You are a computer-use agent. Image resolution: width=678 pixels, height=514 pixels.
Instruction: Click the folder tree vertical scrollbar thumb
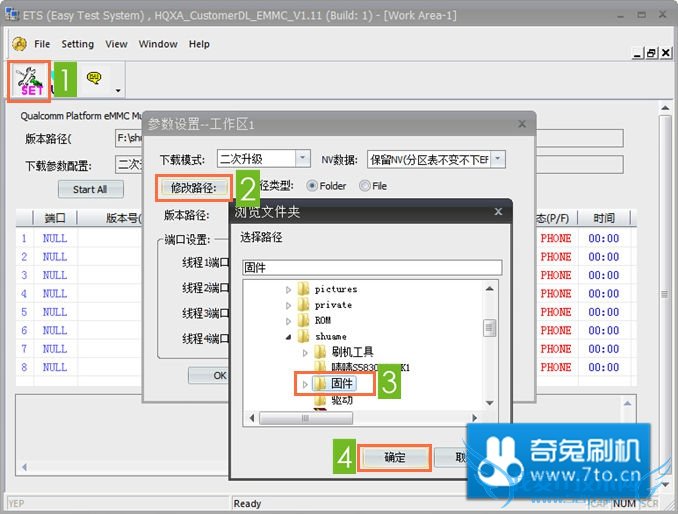[489, 328]
